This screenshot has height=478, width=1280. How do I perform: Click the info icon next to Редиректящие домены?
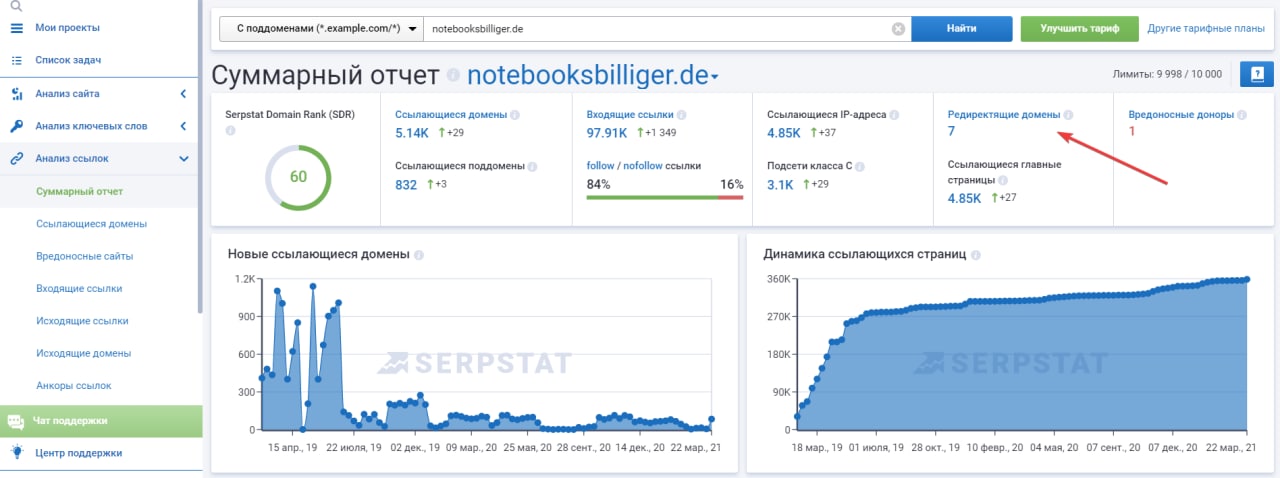[x=1068, y=115]
